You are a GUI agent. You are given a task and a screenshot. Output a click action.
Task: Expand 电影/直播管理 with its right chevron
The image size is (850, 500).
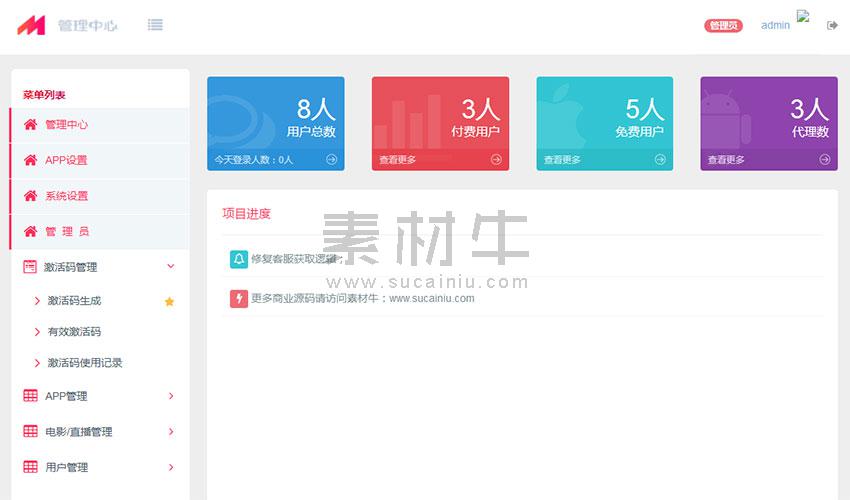[171, 432]
